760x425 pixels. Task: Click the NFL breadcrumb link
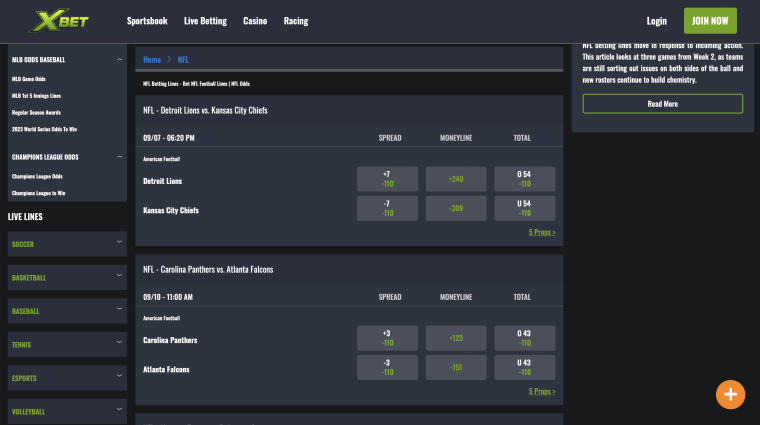pos(183,60)
